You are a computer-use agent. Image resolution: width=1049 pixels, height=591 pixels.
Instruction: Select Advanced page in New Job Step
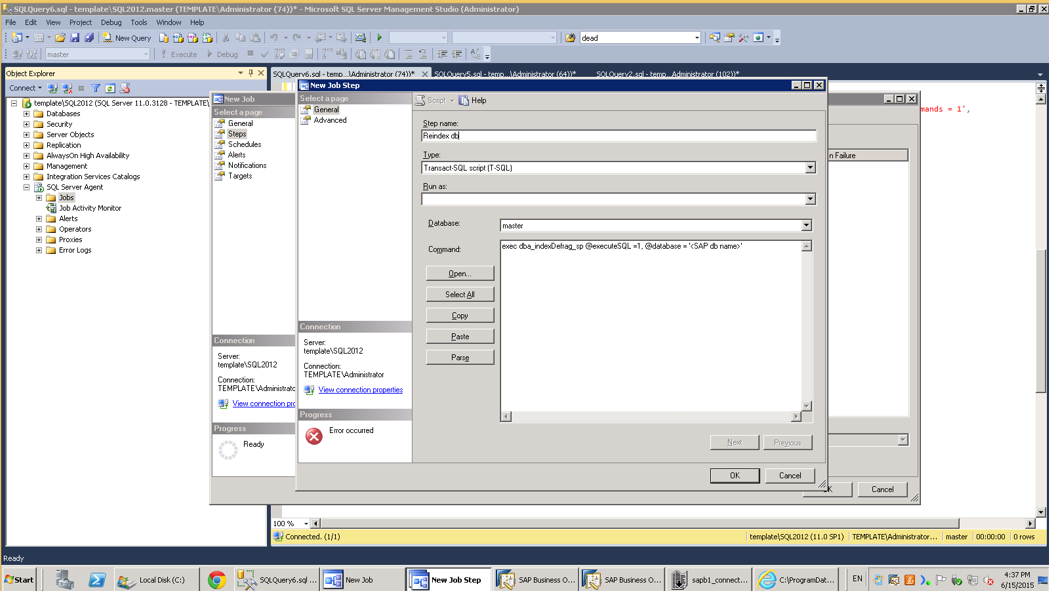[330, 120]
